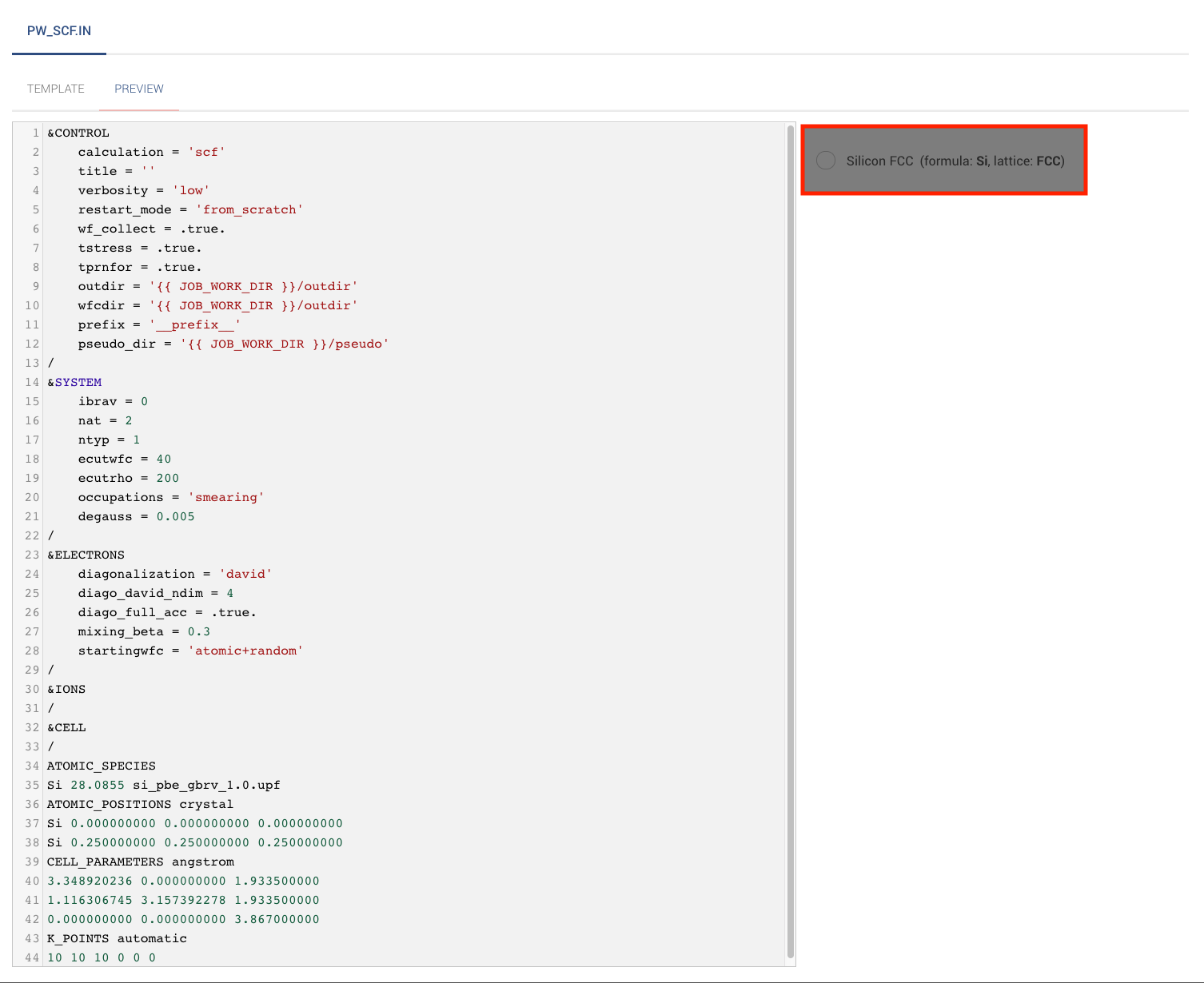The height and width of the screenshot is (983, 1204).
Task: Select the Silicon FCC material radio button
Action: pos(826,160)
